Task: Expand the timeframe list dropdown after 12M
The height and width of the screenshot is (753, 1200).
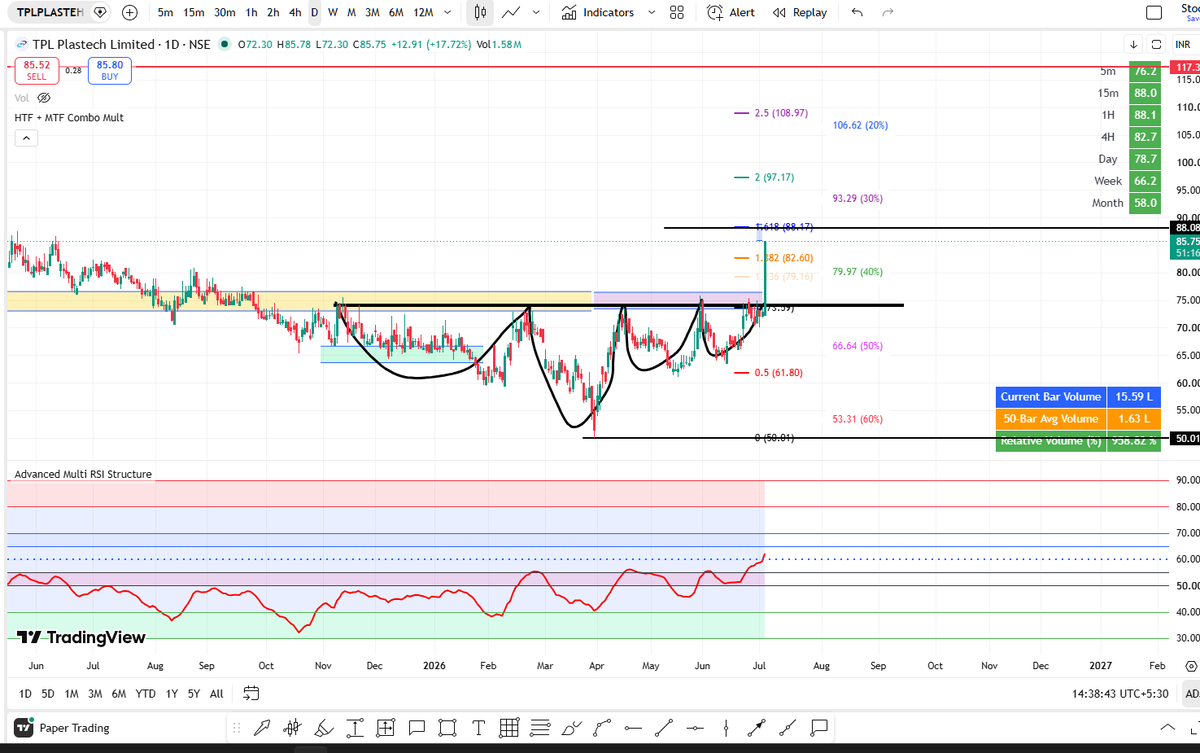Action: tap(447, 12)
